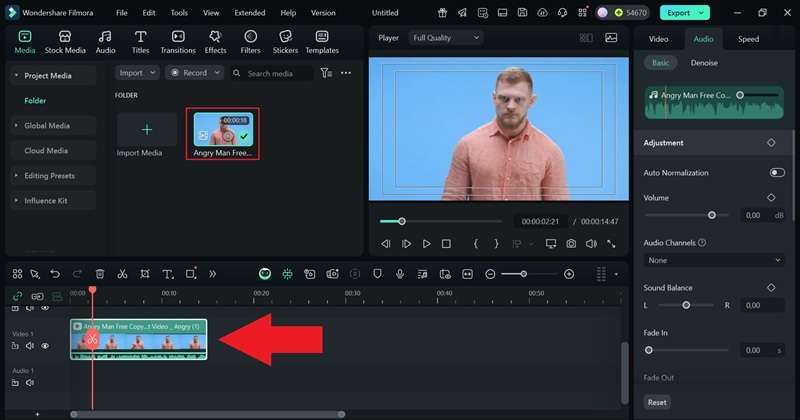This screenshot has width=800, height=420.
Task: Toggle the Adjustment keyframe diamond
Action: [x=771, y=143]
